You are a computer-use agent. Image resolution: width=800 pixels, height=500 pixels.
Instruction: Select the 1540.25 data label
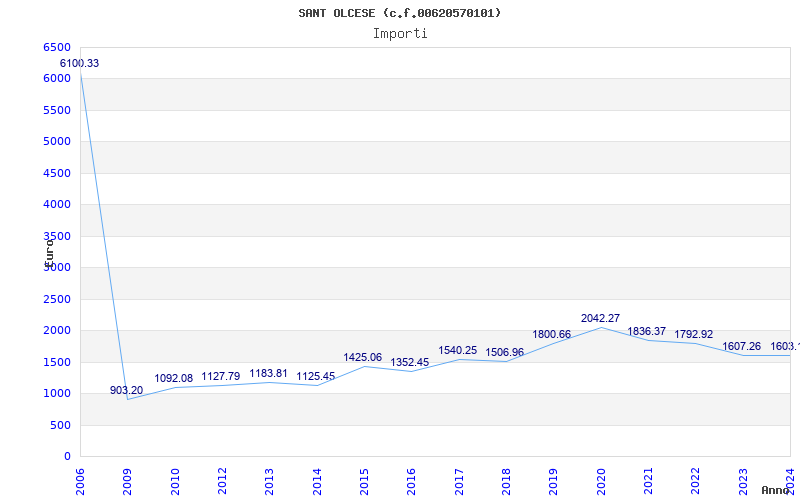click(x=458, y=351)
